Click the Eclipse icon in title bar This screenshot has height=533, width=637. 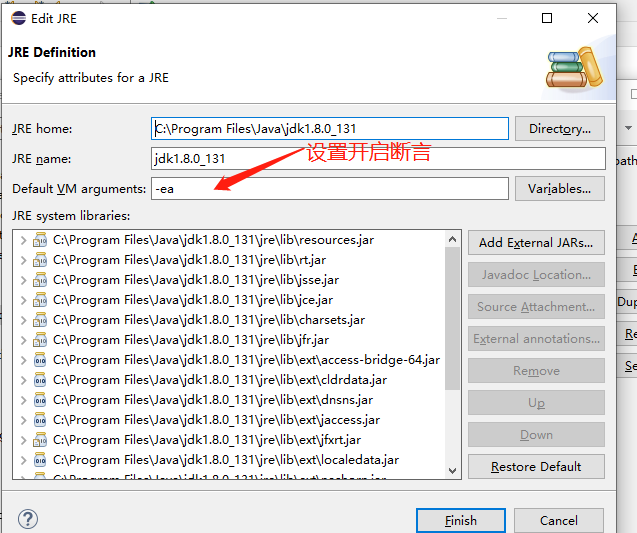coord(18,18)
